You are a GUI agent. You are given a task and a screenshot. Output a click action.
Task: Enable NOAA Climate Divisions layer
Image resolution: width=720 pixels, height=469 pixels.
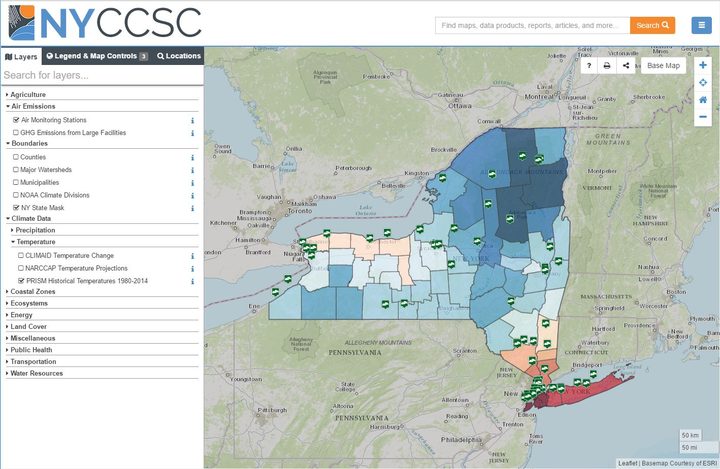pyautogui.click(x=16, y=195)
